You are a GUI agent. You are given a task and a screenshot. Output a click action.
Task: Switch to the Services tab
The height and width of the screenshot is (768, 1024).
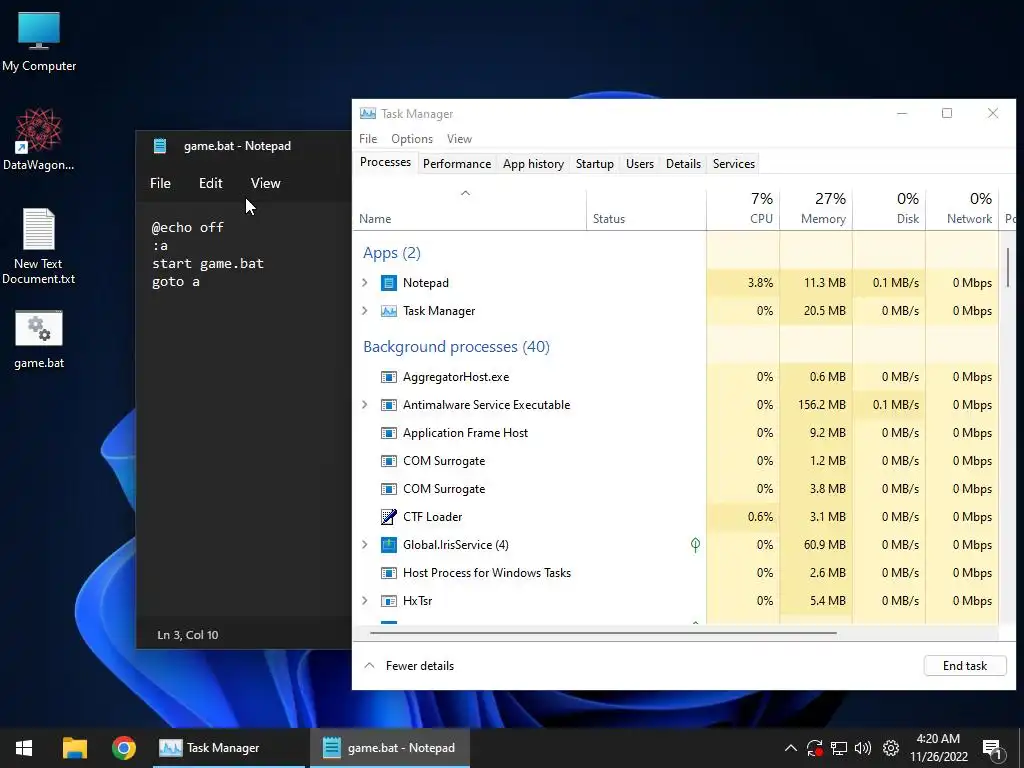tap(733, 164)
